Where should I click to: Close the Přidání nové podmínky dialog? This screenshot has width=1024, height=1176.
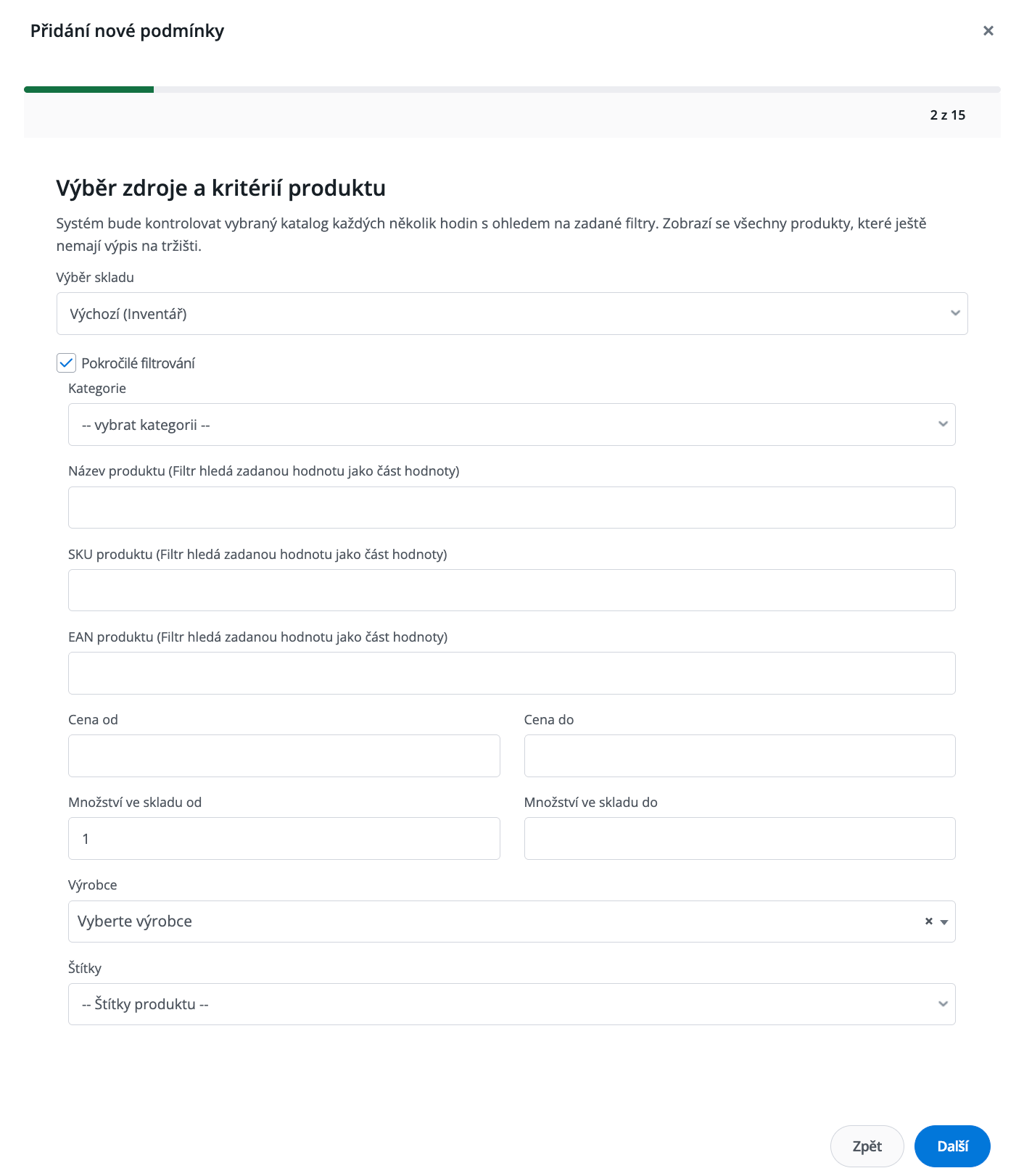(988, 30)
